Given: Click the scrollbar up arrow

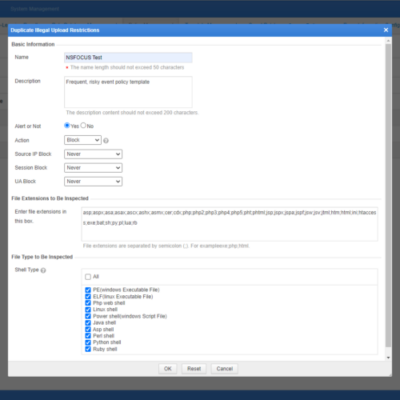Looking at the screenshot, I should (388, 41).
